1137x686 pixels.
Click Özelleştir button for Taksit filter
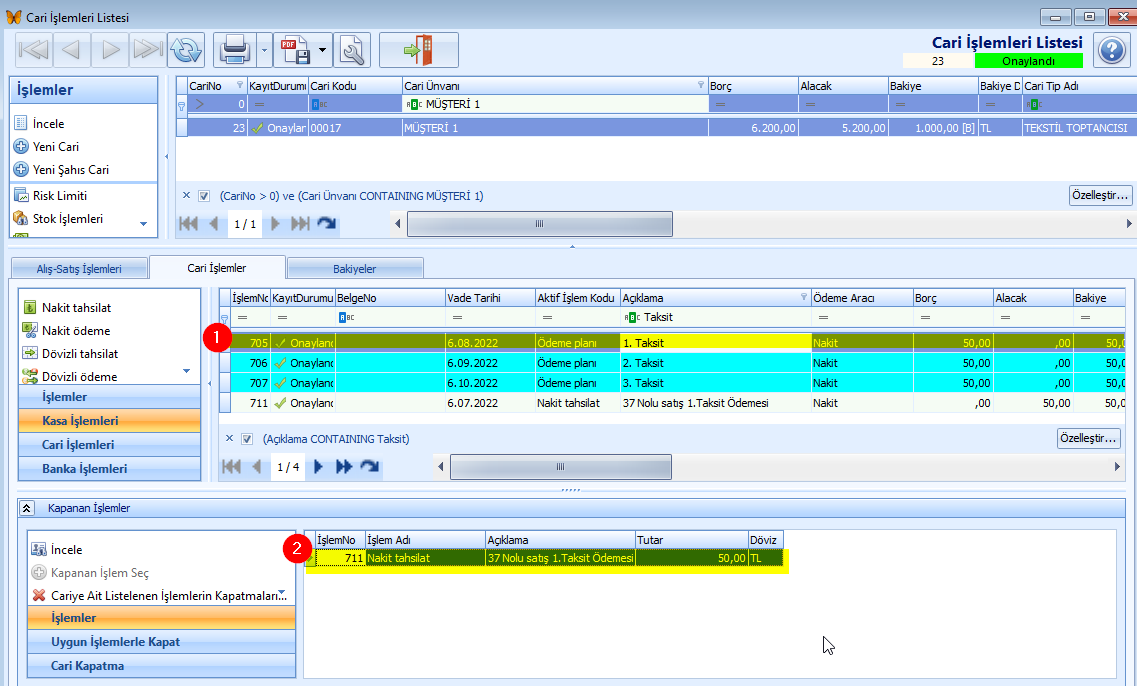point(1088,438)
